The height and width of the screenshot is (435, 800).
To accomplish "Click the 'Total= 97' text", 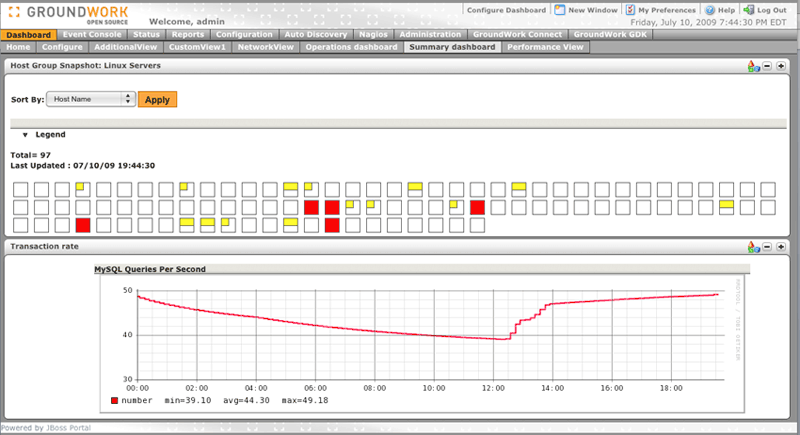I will point(31,155).
